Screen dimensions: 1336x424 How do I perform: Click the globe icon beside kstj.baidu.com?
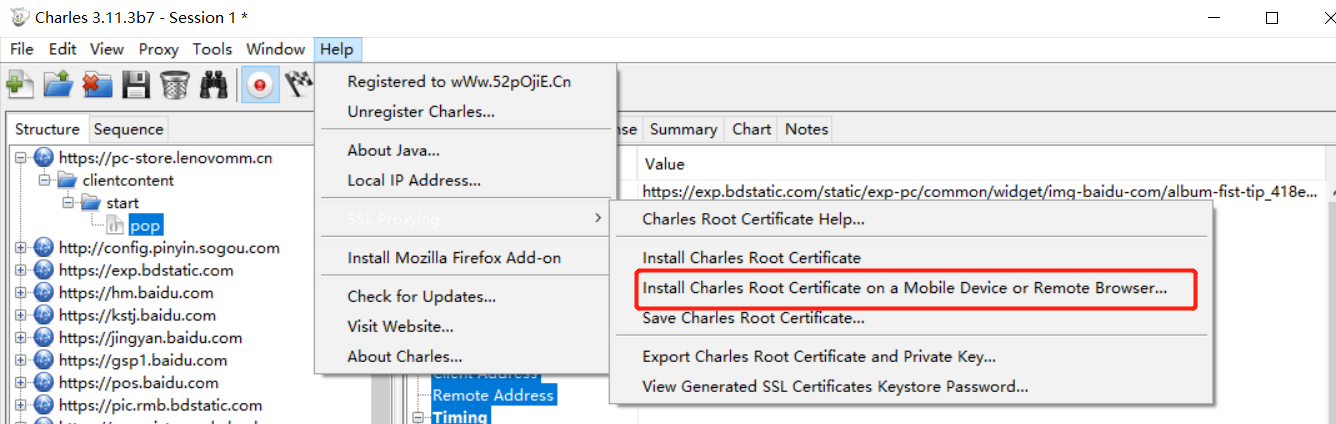[43, 315]
